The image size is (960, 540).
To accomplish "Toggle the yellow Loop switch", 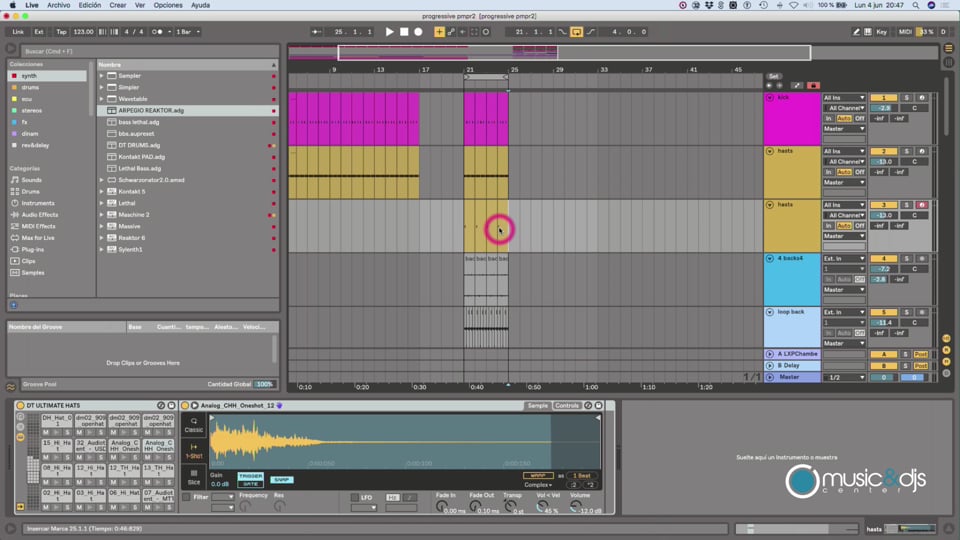I will point(577,32).
